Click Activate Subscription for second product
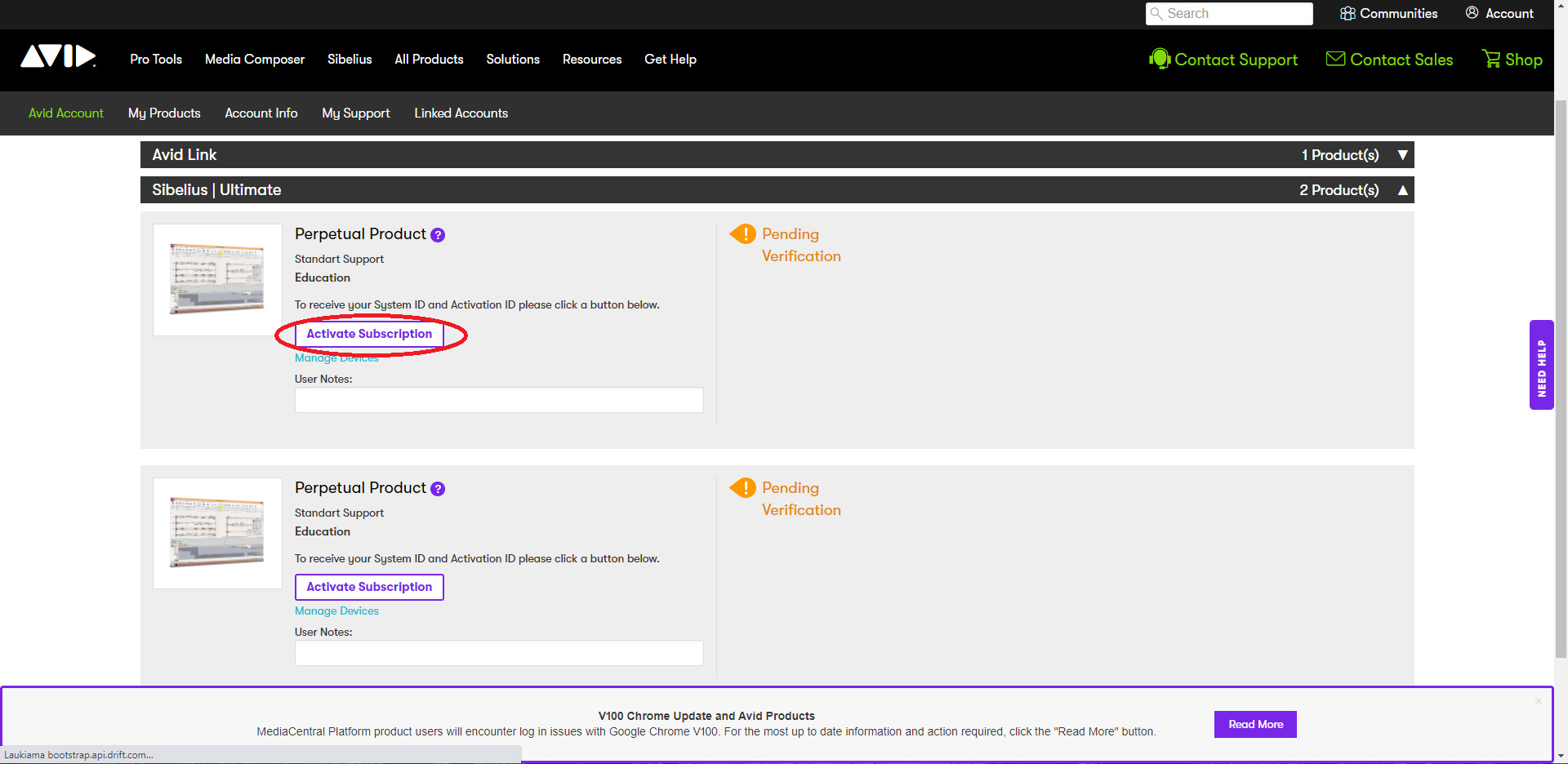This screenshot has height=764, width=1568. [x=369, y=587]
